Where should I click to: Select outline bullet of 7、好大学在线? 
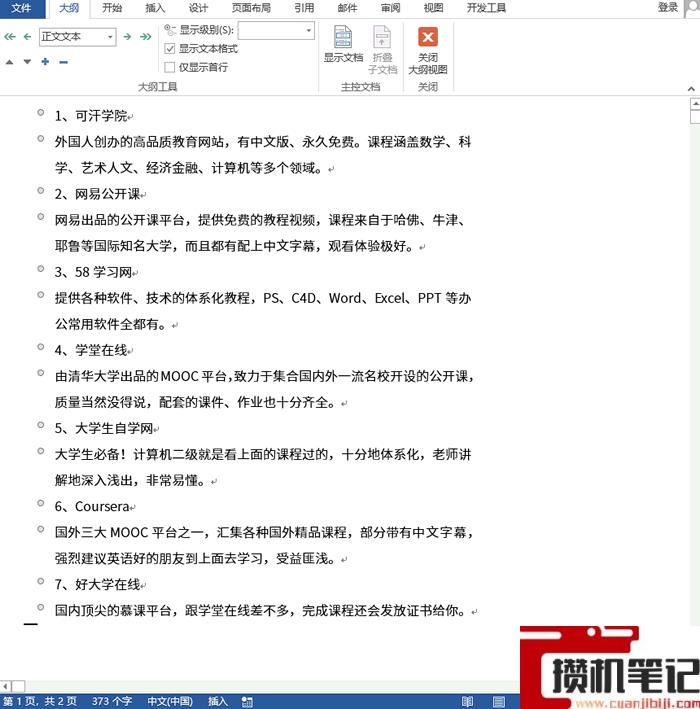click(x=41, y=581)
